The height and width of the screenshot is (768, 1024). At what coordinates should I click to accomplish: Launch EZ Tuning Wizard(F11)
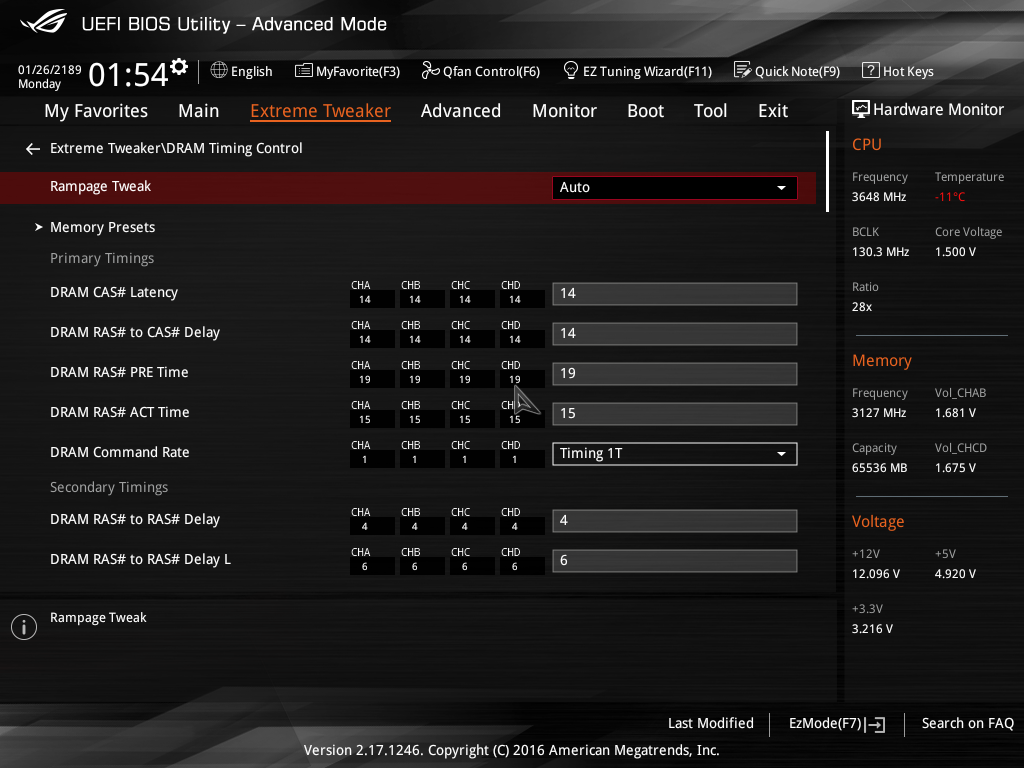tap(637, 71)
